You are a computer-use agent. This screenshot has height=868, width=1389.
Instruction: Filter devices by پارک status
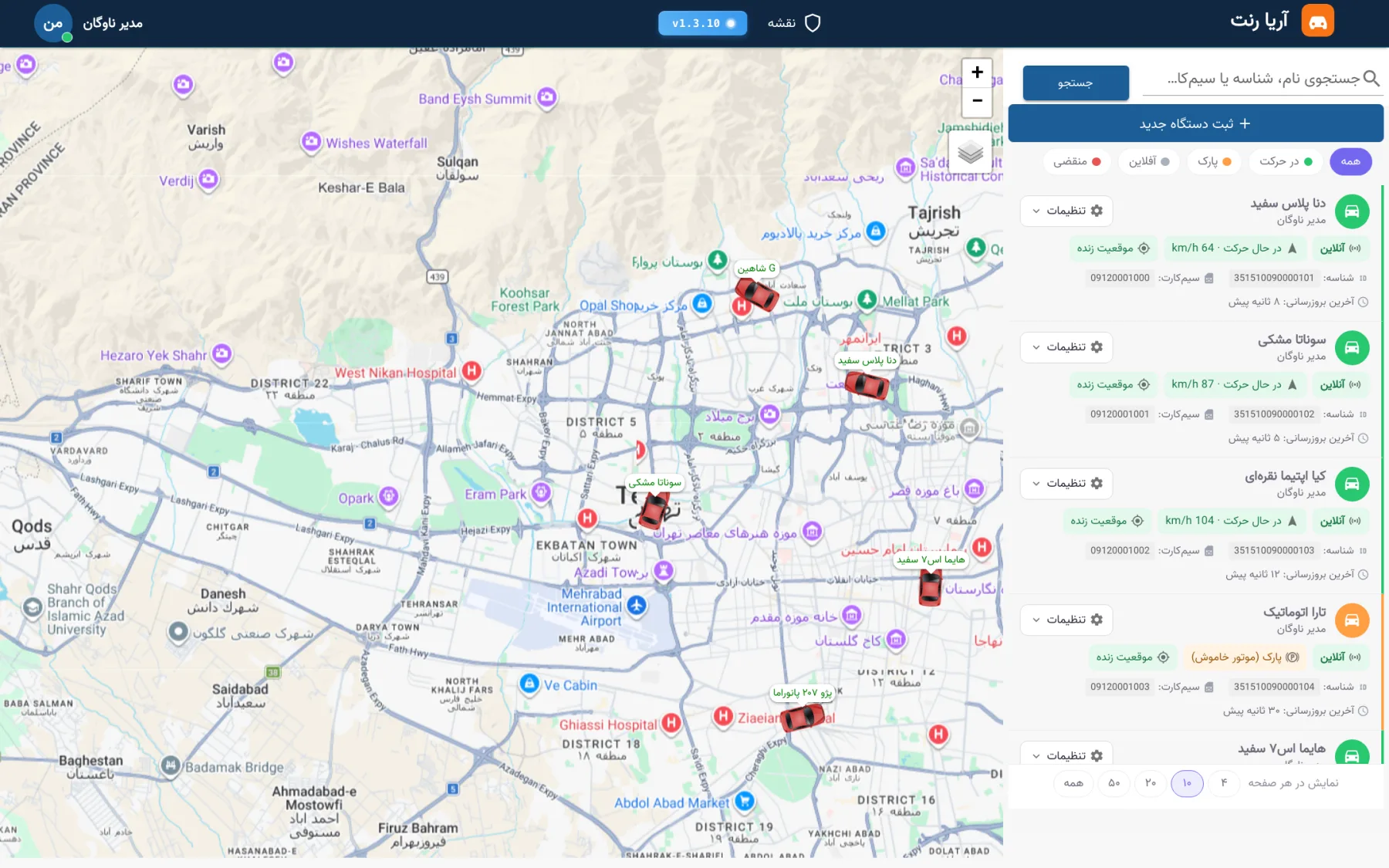point(1215,161)
